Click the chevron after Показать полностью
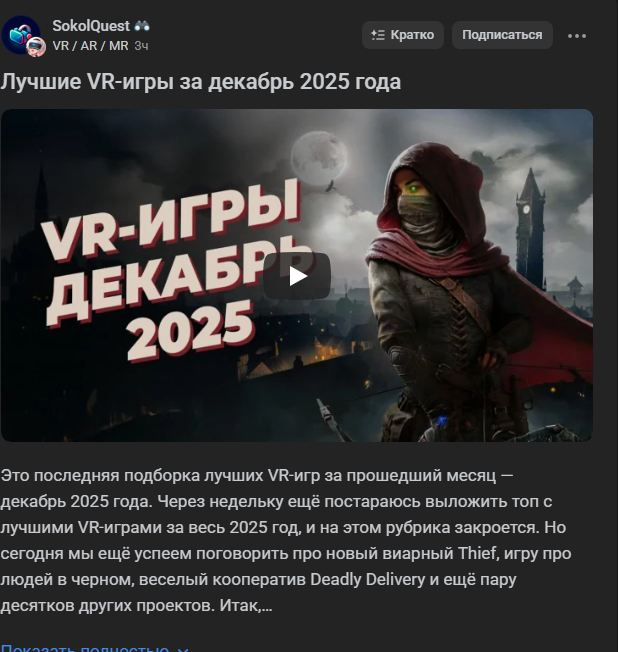The width and height of the screenshot is (618, 652). click(x=183, y=649)
